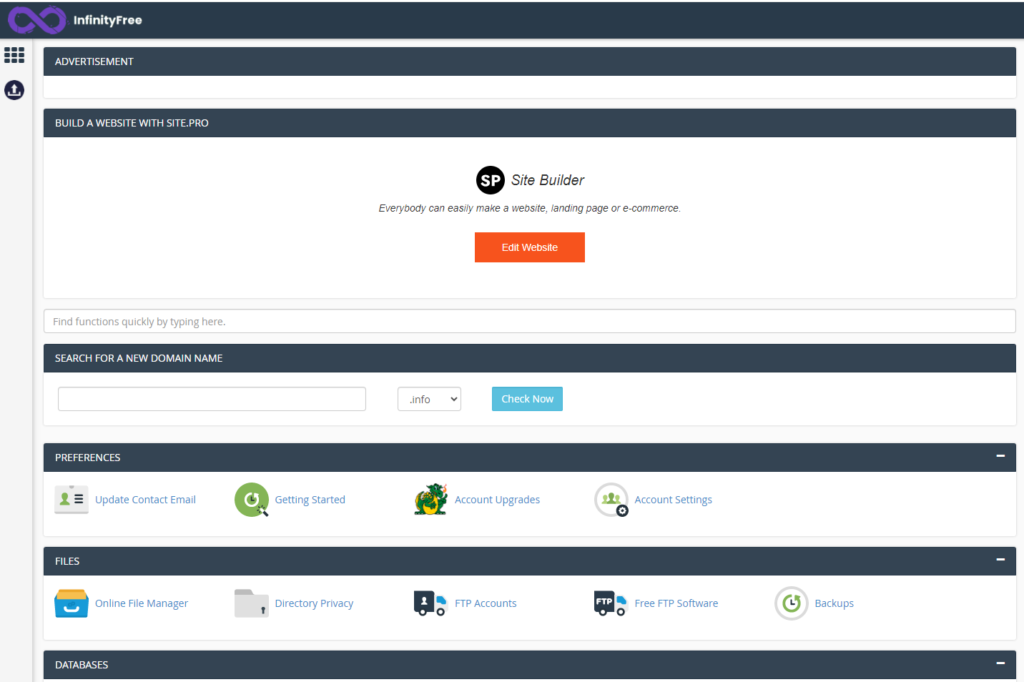Click the Databases header label
Viewport: 1024px width, 682px height.
pyautogui.click(x=82, y=664)
